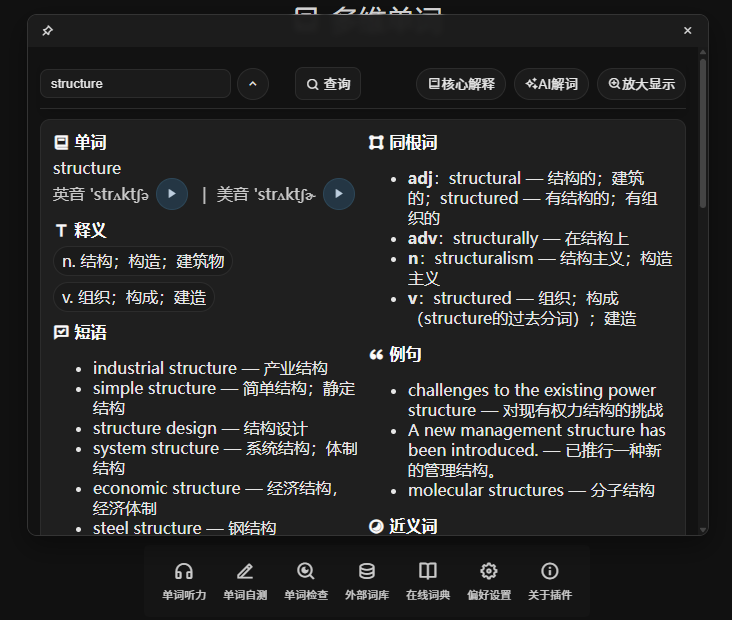Open 外部词库 database tool
This screenshot has width=732, height=620.
click(367, 581)
